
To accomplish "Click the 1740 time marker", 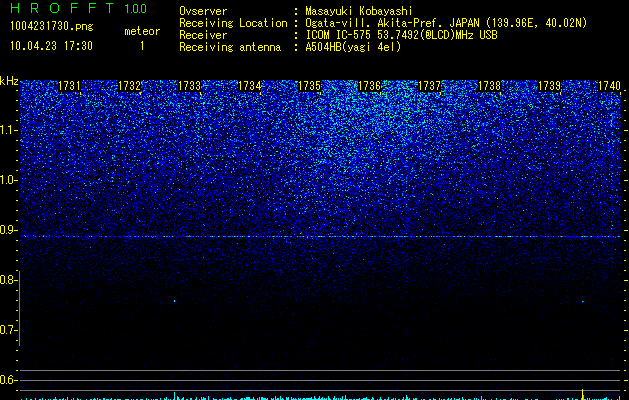I will [x=609, y=86].
